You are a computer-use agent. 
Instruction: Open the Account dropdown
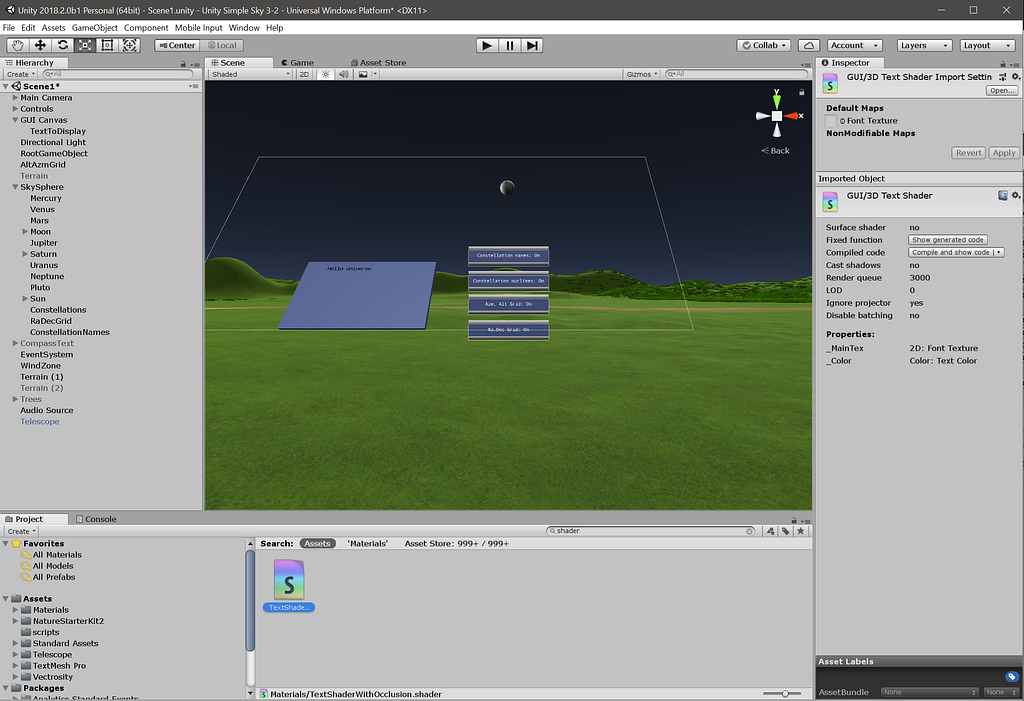(854, 45)
